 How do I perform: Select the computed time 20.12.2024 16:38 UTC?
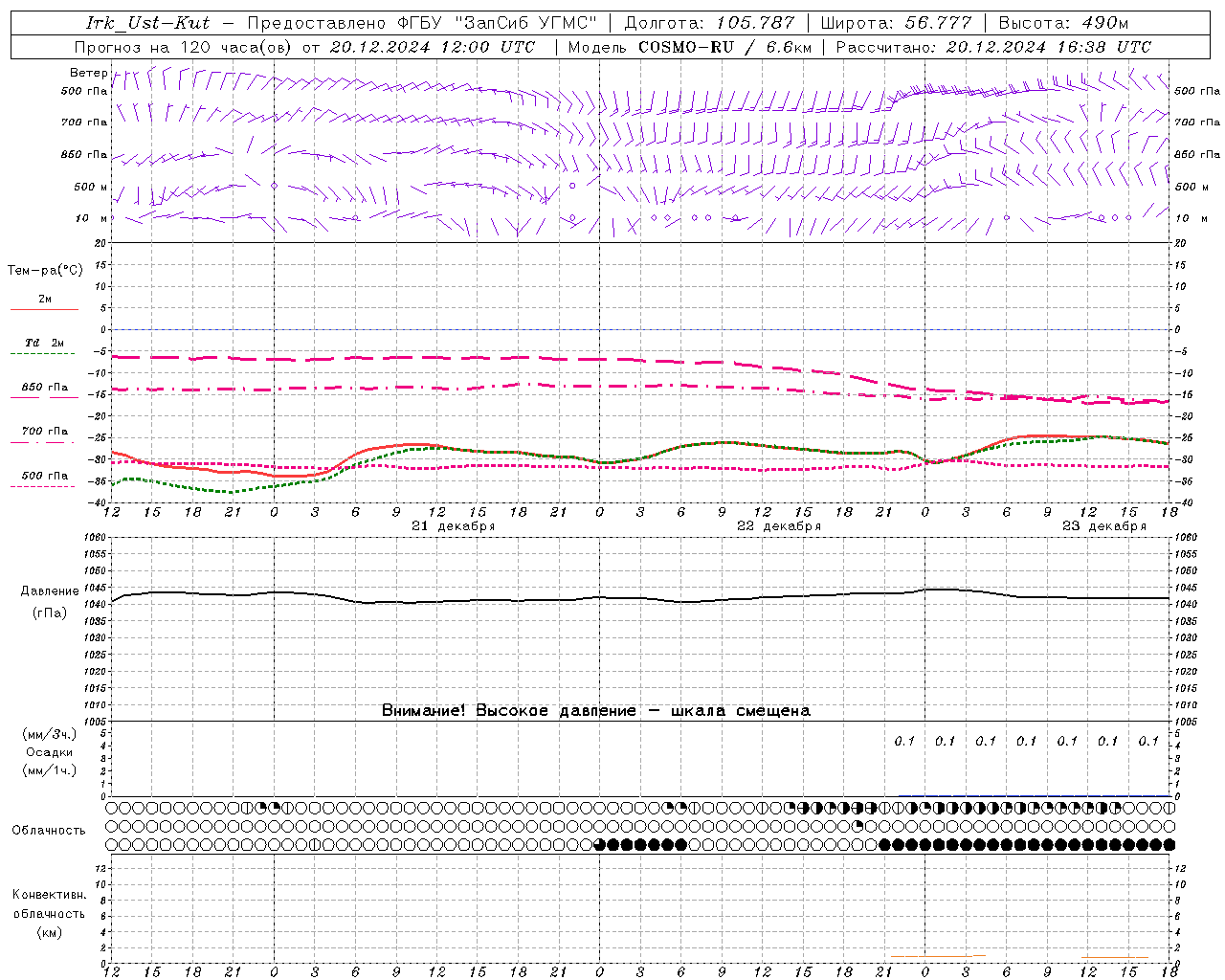(x=1049, y=47)
